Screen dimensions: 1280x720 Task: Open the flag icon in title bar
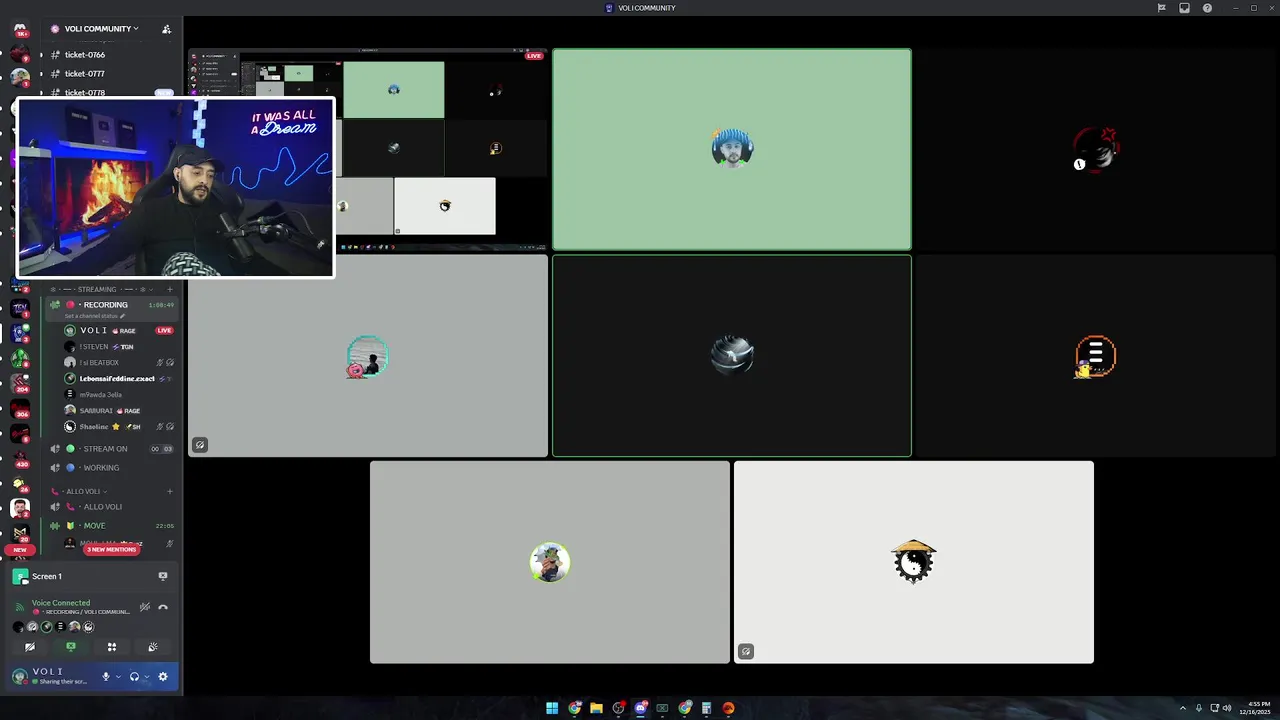1161,8
